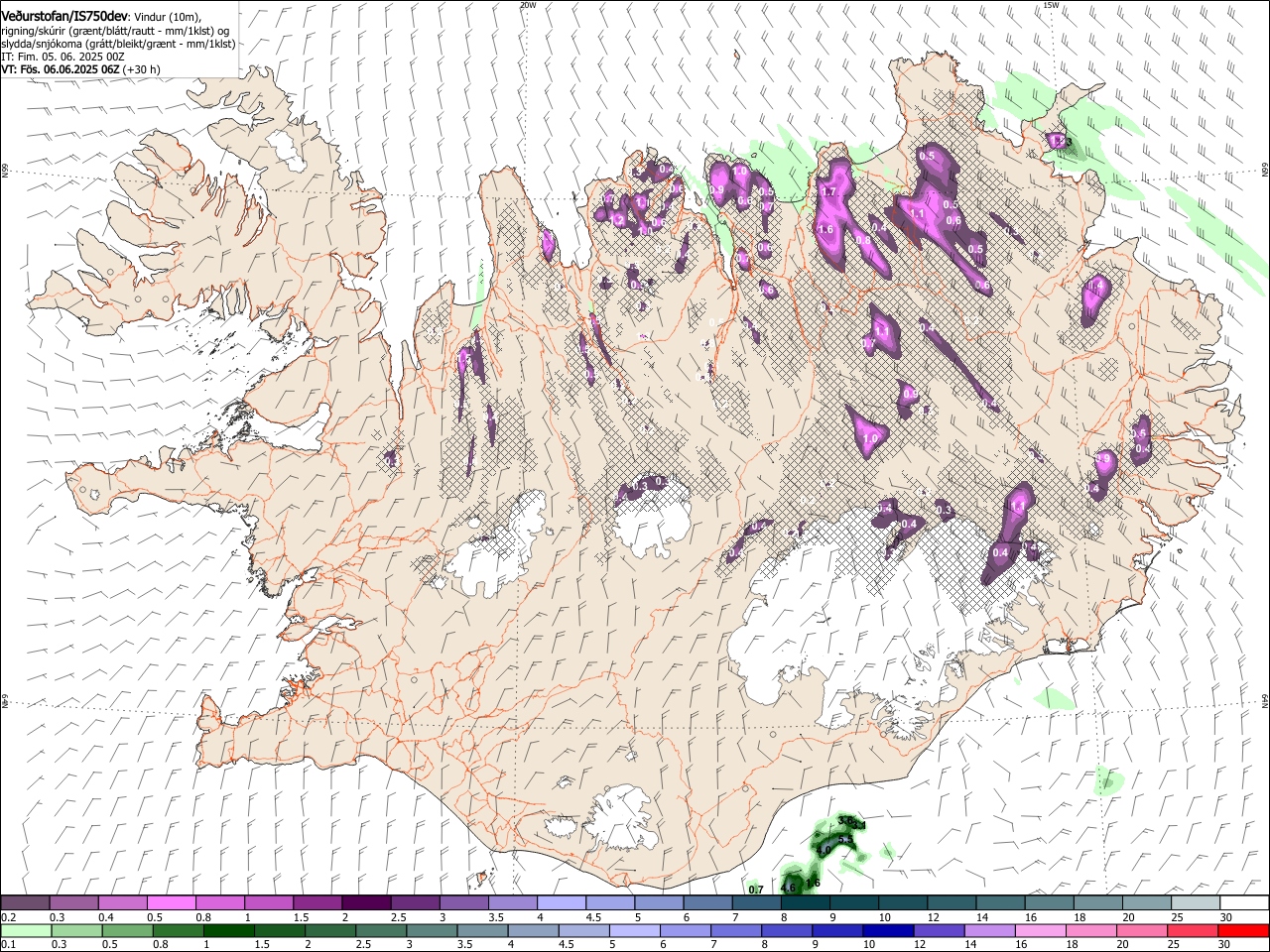Screen dimensions: 1270x952
Task: Click the '0.2' value on the upper scale
Action: [9, 917]
